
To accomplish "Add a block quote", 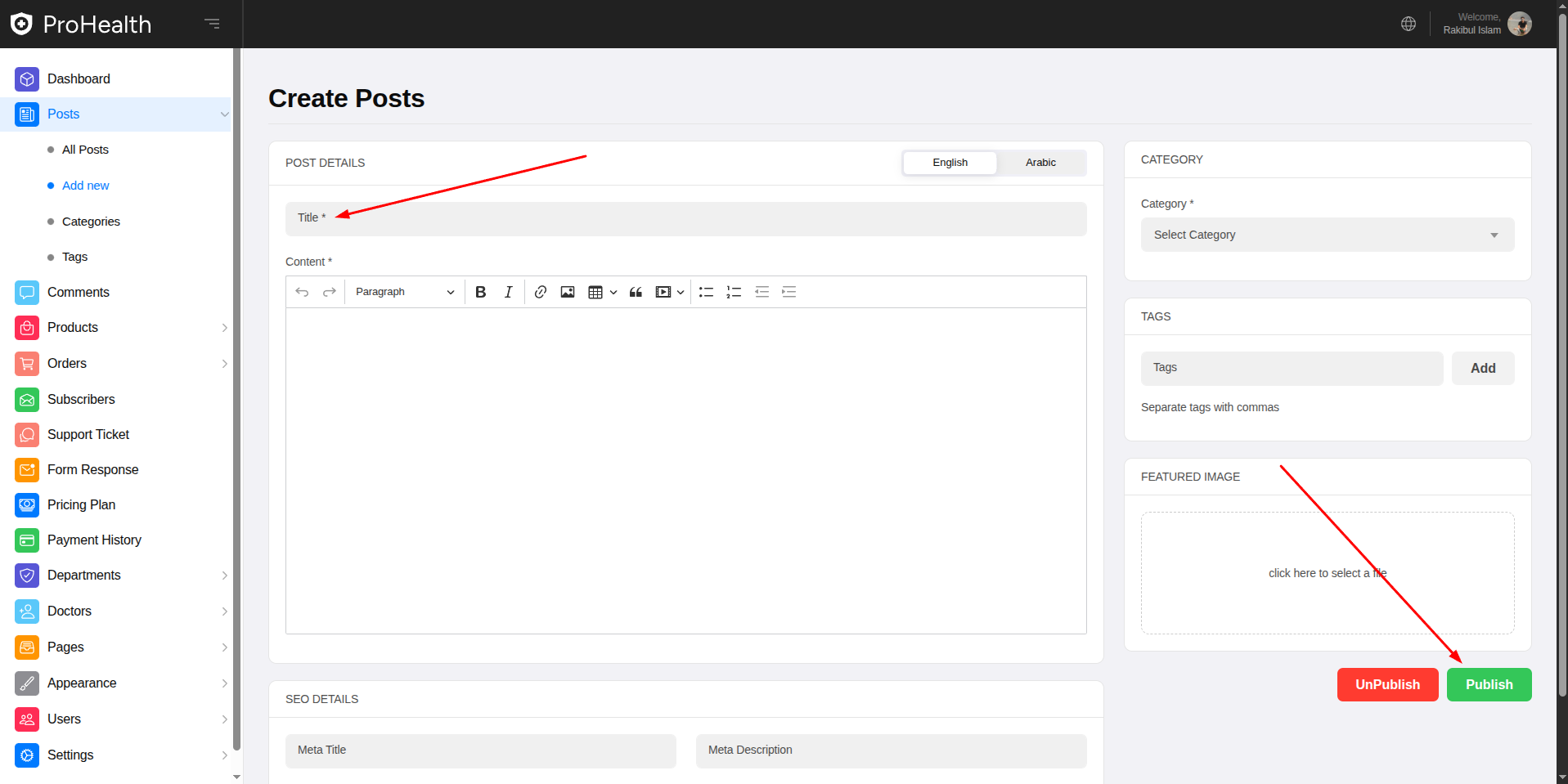I will click(x=636, y=292).
